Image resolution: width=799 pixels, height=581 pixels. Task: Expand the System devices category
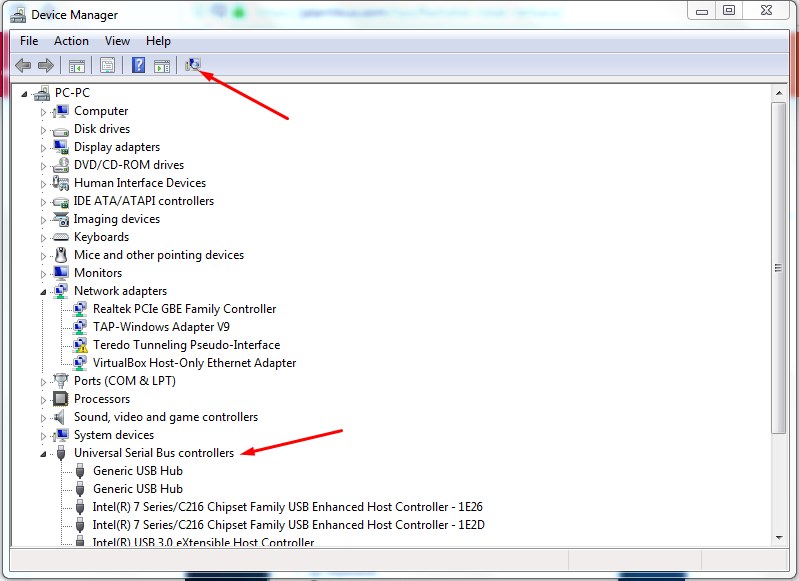point(43,435)
